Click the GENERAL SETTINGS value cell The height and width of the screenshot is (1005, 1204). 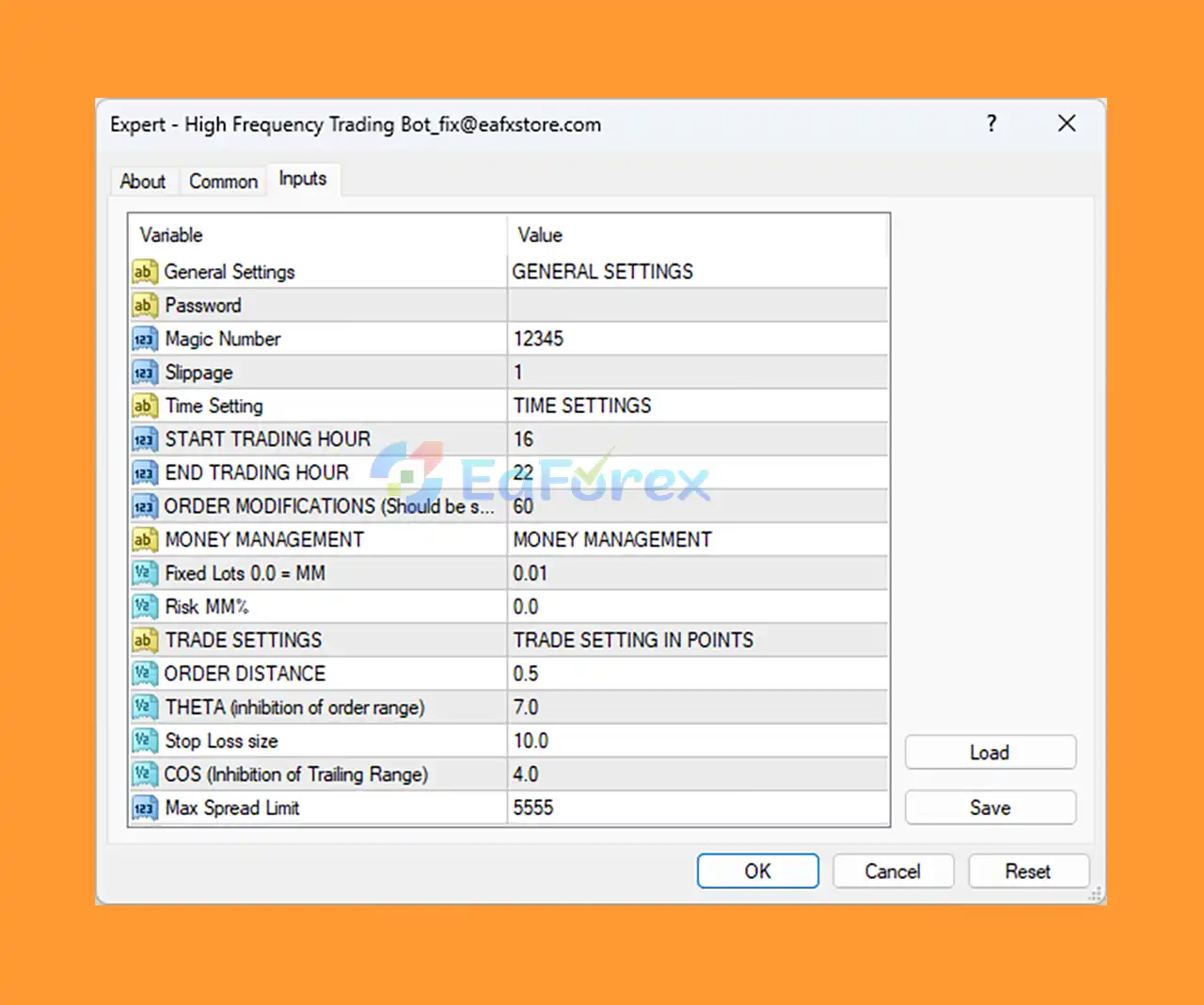[x=697, y=272]
